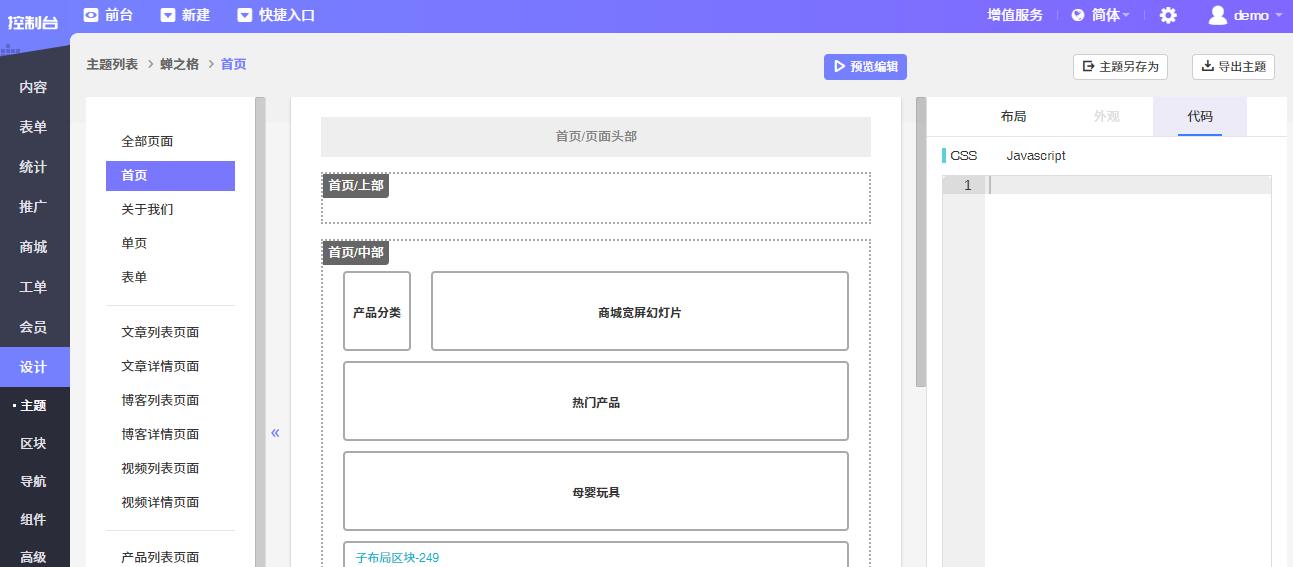Switch to the 外观 tab

point(1106,116)
